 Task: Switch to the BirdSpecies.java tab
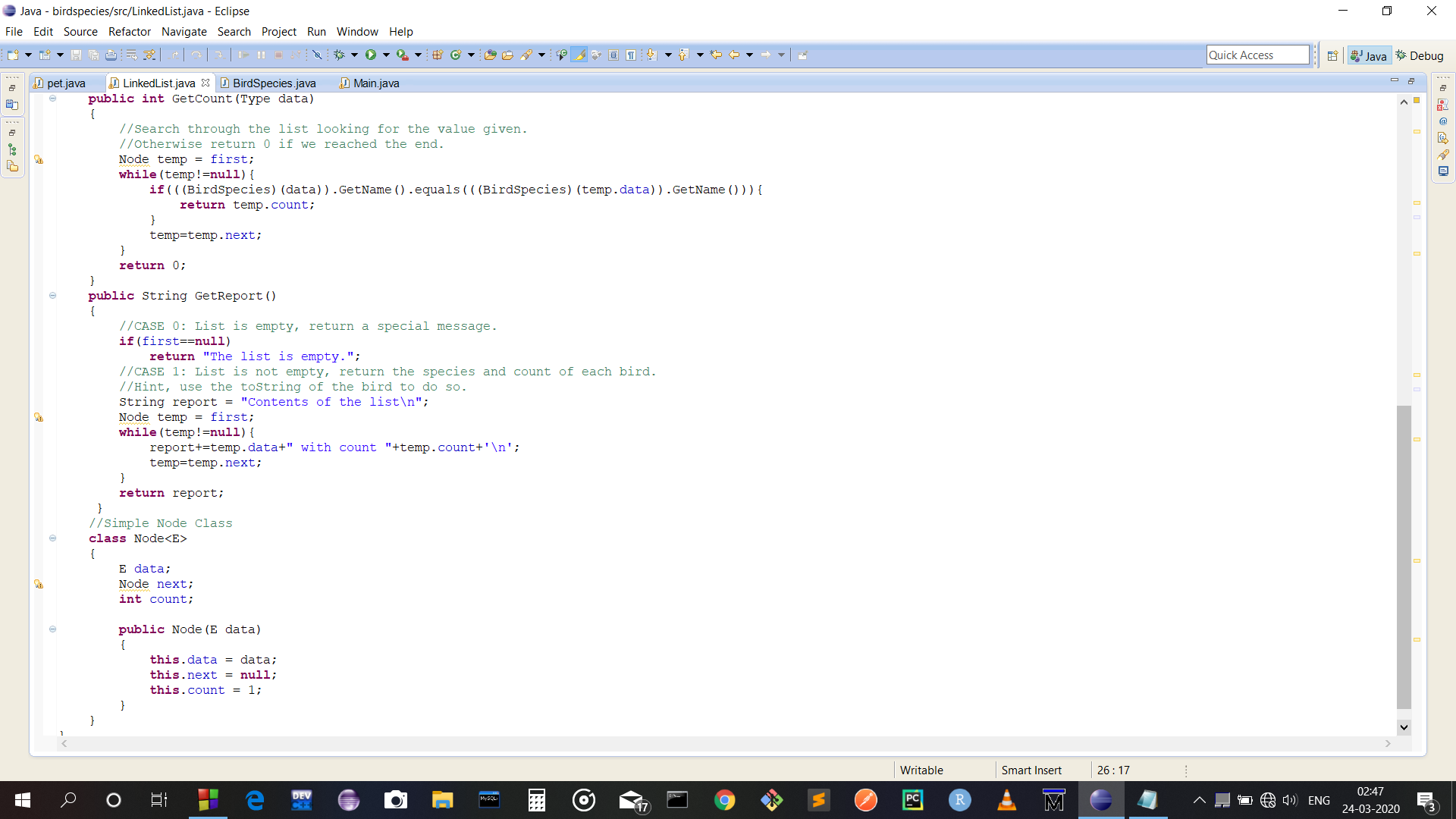point(274,83)
